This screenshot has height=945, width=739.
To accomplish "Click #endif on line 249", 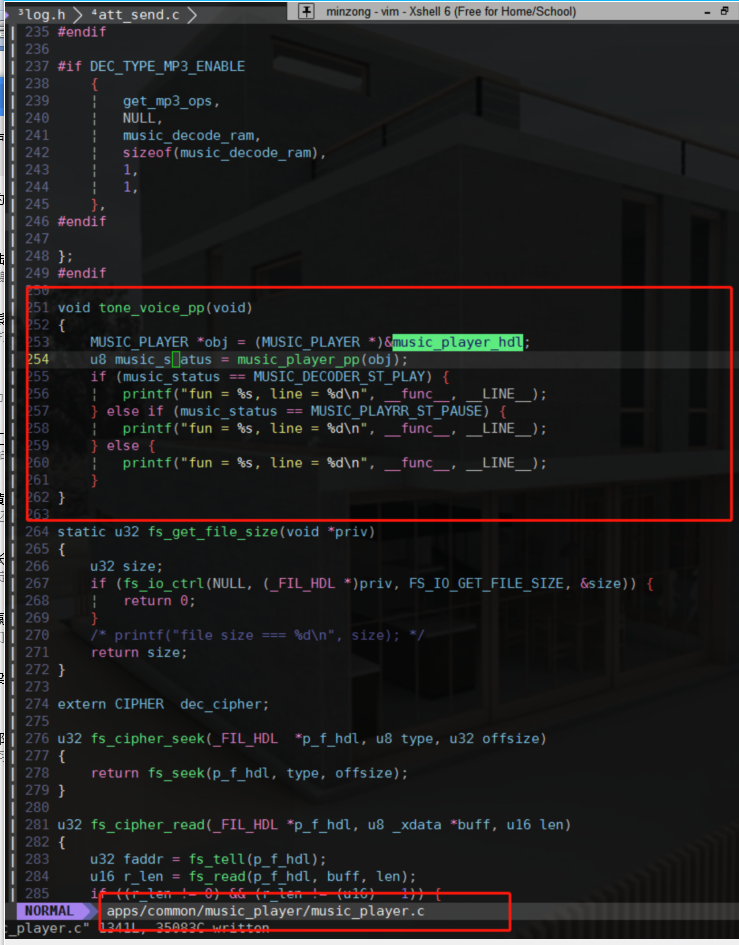I will 82,273.
